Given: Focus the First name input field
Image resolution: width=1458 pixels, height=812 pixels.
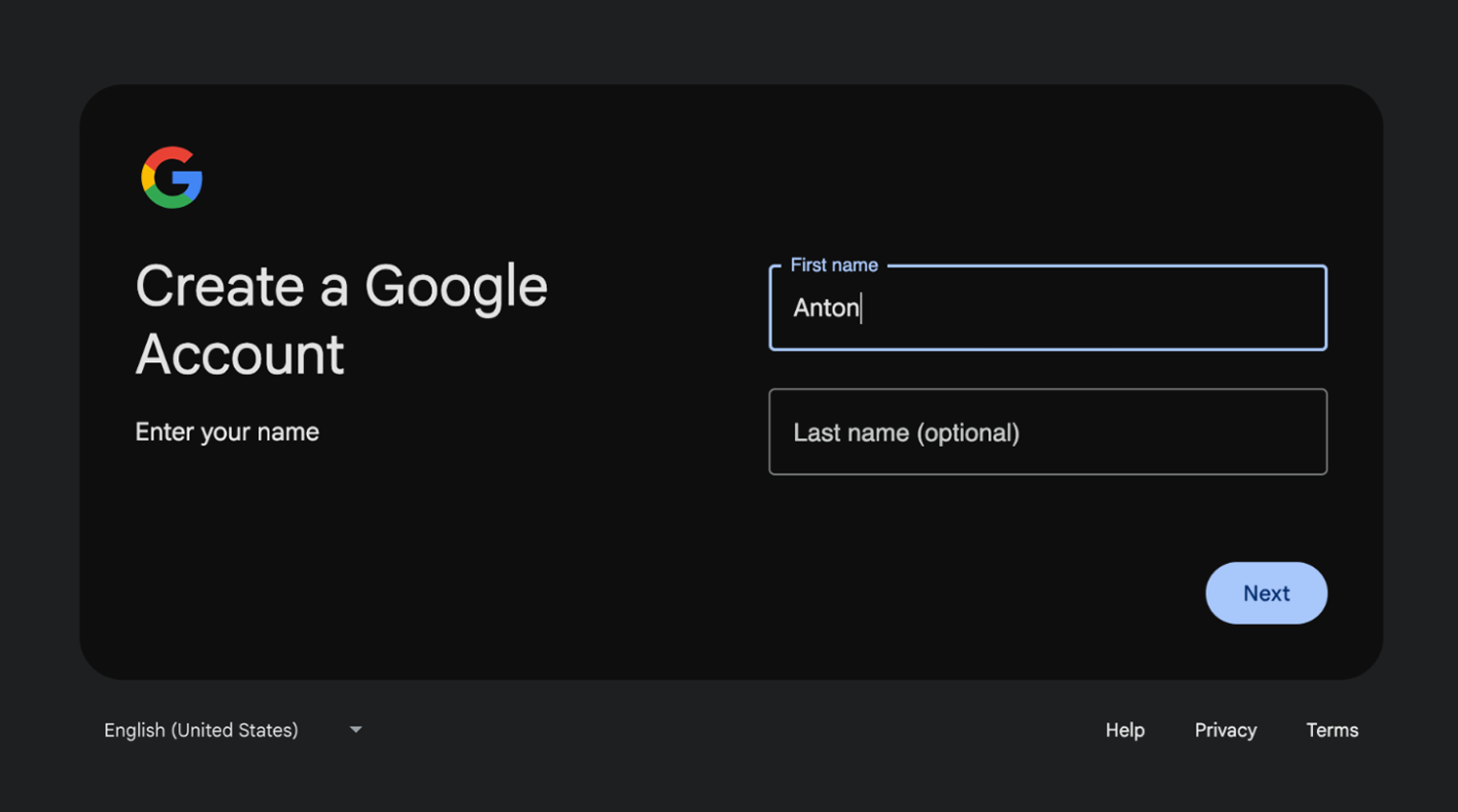Looking at the screenshot, I should click(x=1047, y=308).
